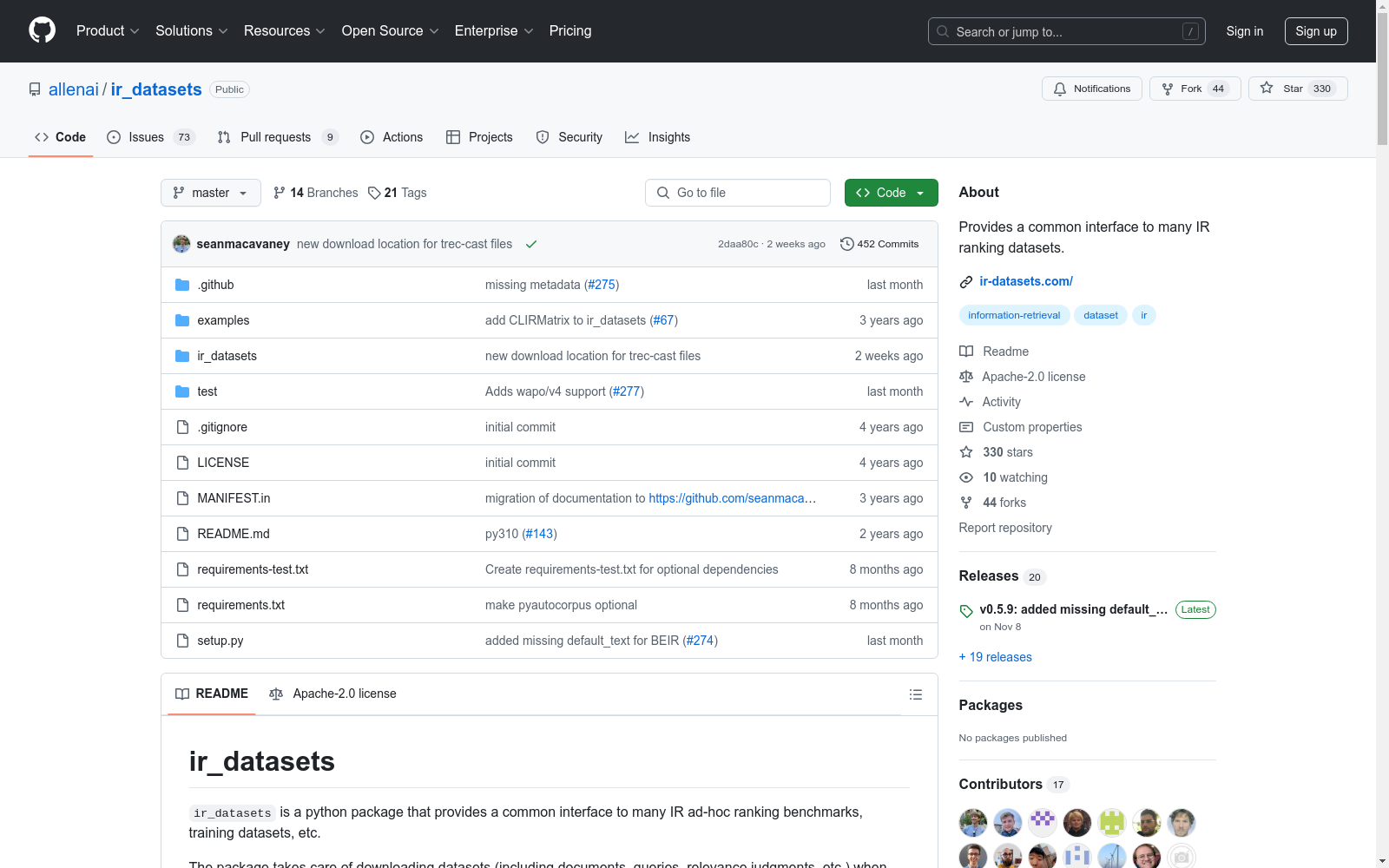This screenshot has width=1389, height=868.
Task: Click the activity pulse icon
Action: click(966, 402)
